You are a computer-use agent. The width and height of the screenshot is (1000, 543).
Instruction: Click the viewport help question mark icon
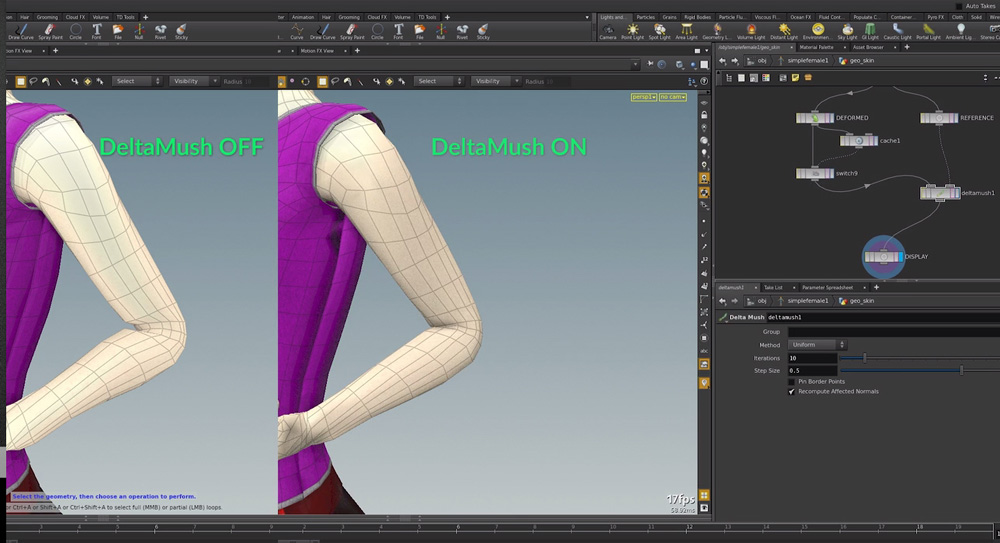[x=704, y=81]
